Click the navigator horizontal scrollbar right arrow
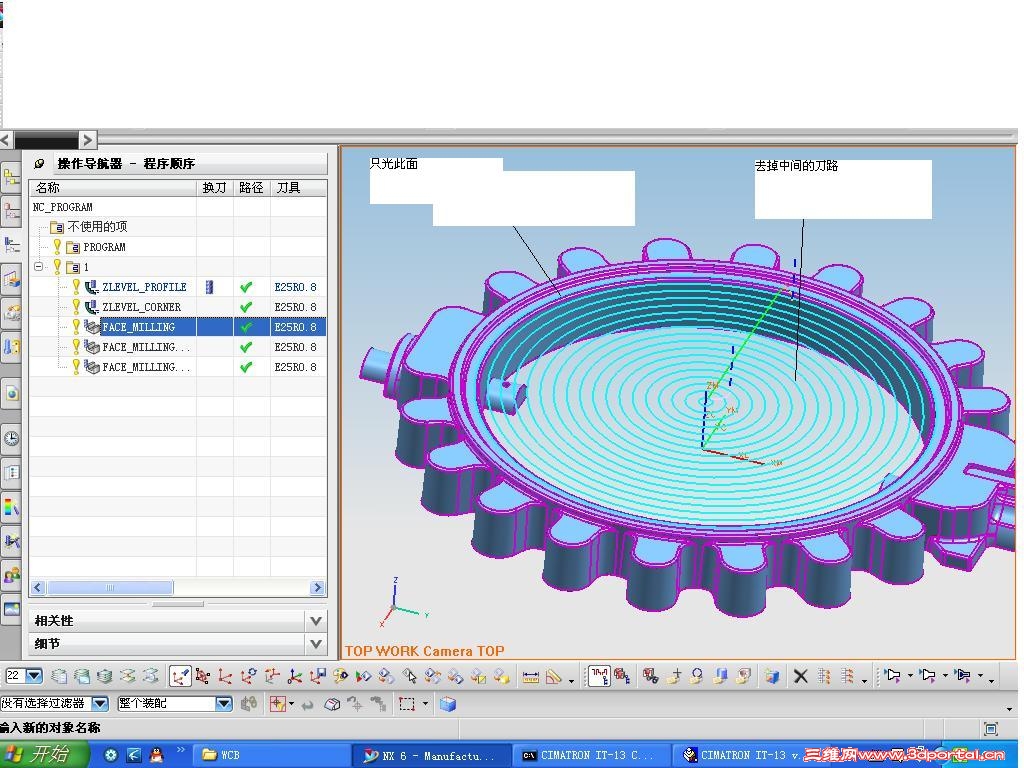 point(317,588)
